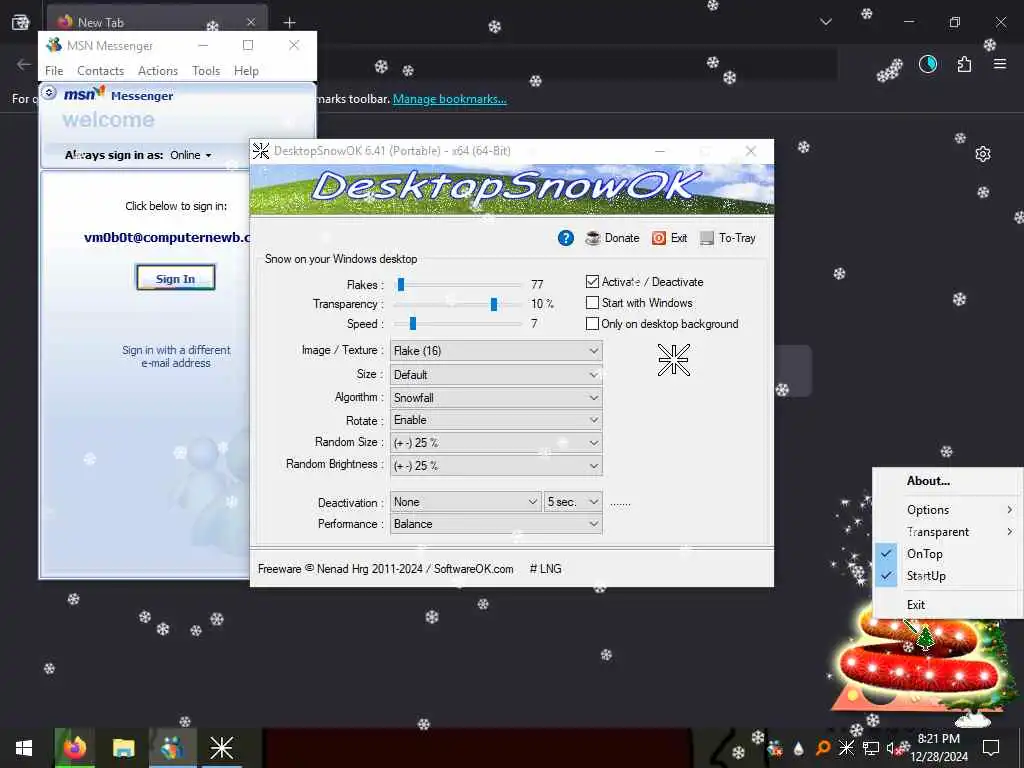Collapse the MSN Messenger header arrow icon
1024x768 pixels.
click(x=49, y=93)
